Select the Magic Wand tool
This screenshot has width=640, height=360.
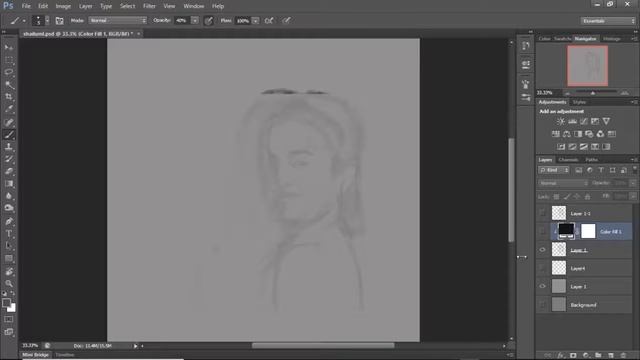[9, 84]
